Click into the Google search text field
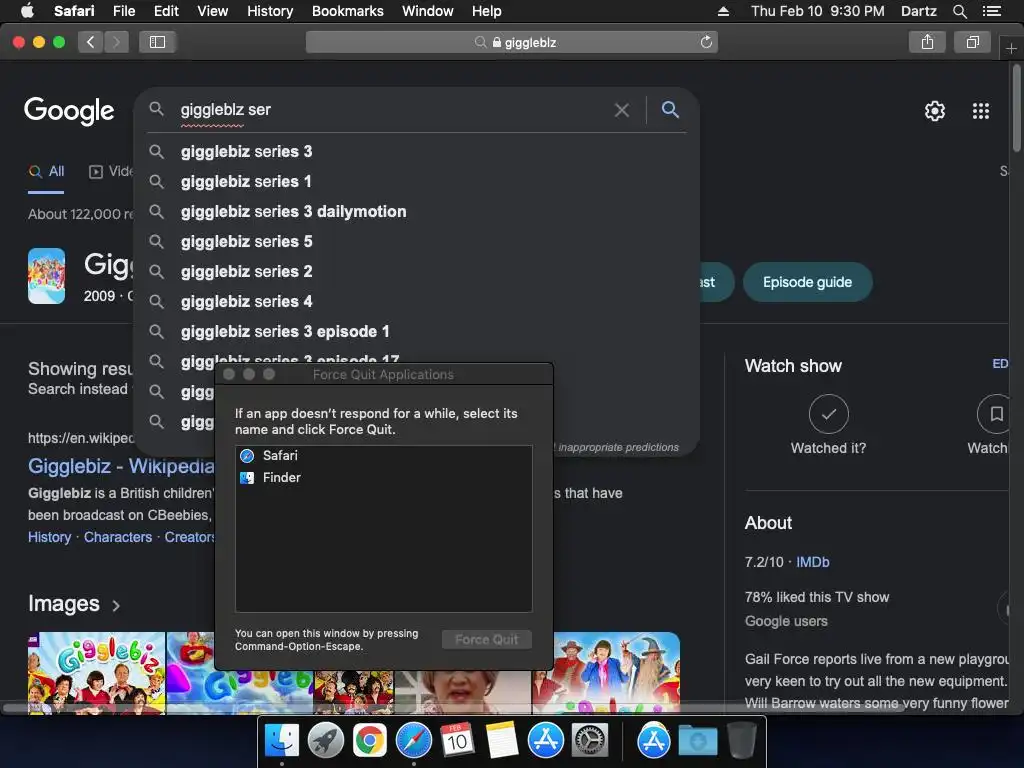Screen dimensions: 1024x768 [x=392, y=110]
